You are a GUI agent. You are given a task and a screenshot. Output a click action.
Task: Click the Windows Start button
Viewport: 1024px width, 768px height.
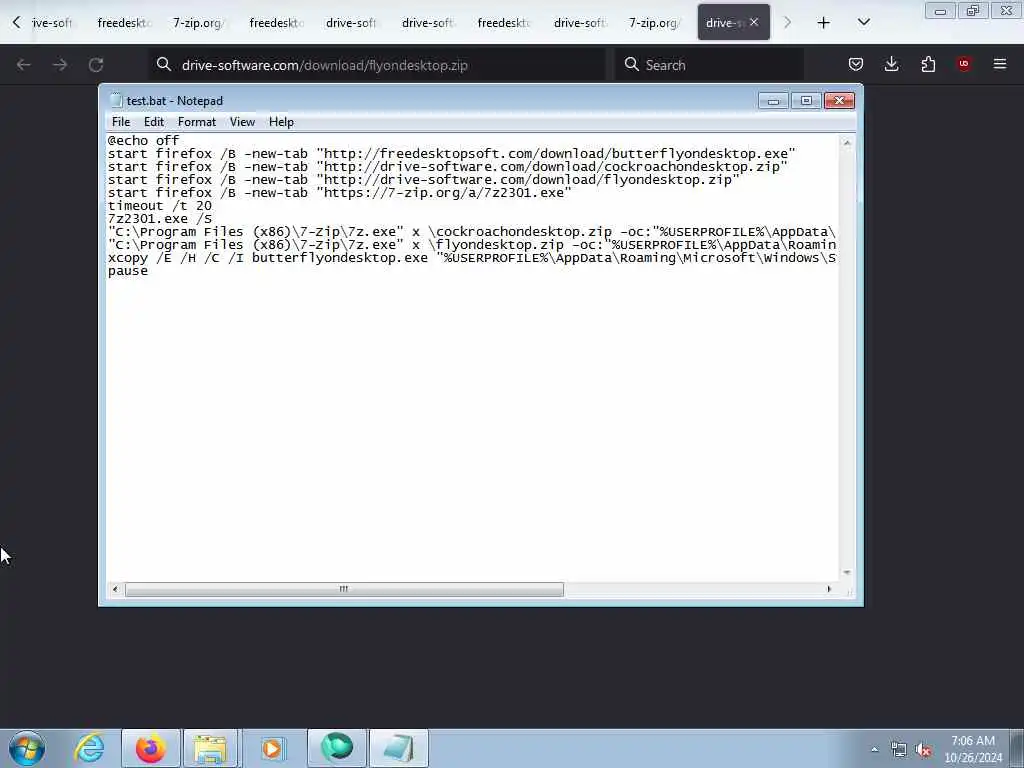27,748
